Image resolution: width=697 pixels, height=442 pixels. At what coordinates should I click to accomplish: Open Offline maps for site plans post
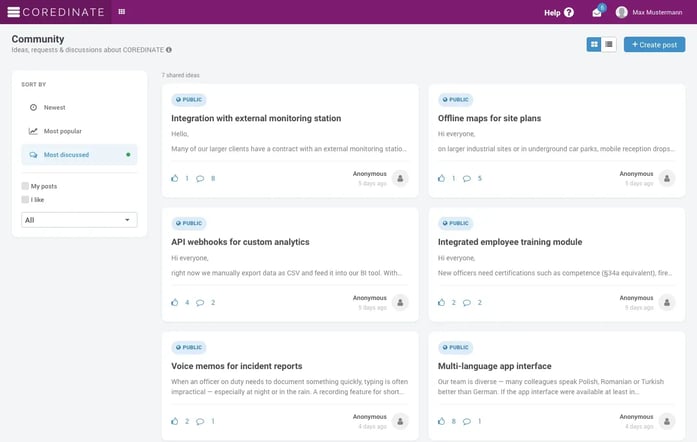point(489,118)
